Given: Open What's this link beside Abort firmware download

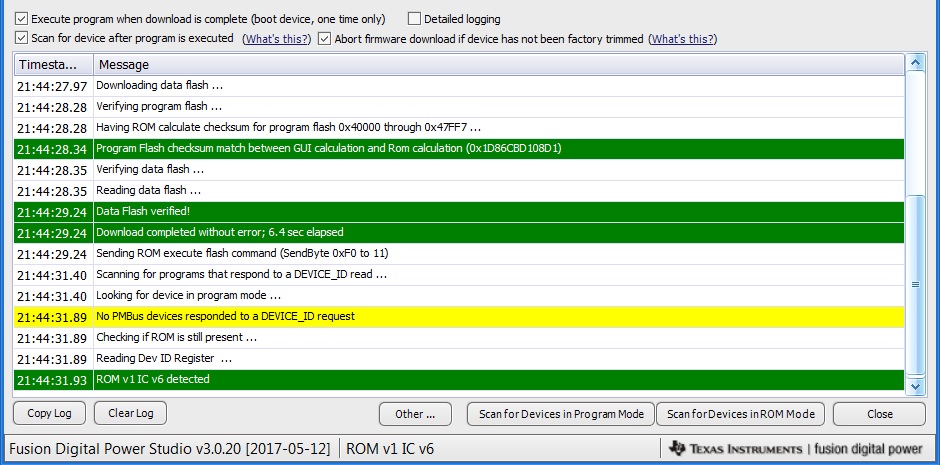Looking at the screenshot, I should [x=682, y=39].
